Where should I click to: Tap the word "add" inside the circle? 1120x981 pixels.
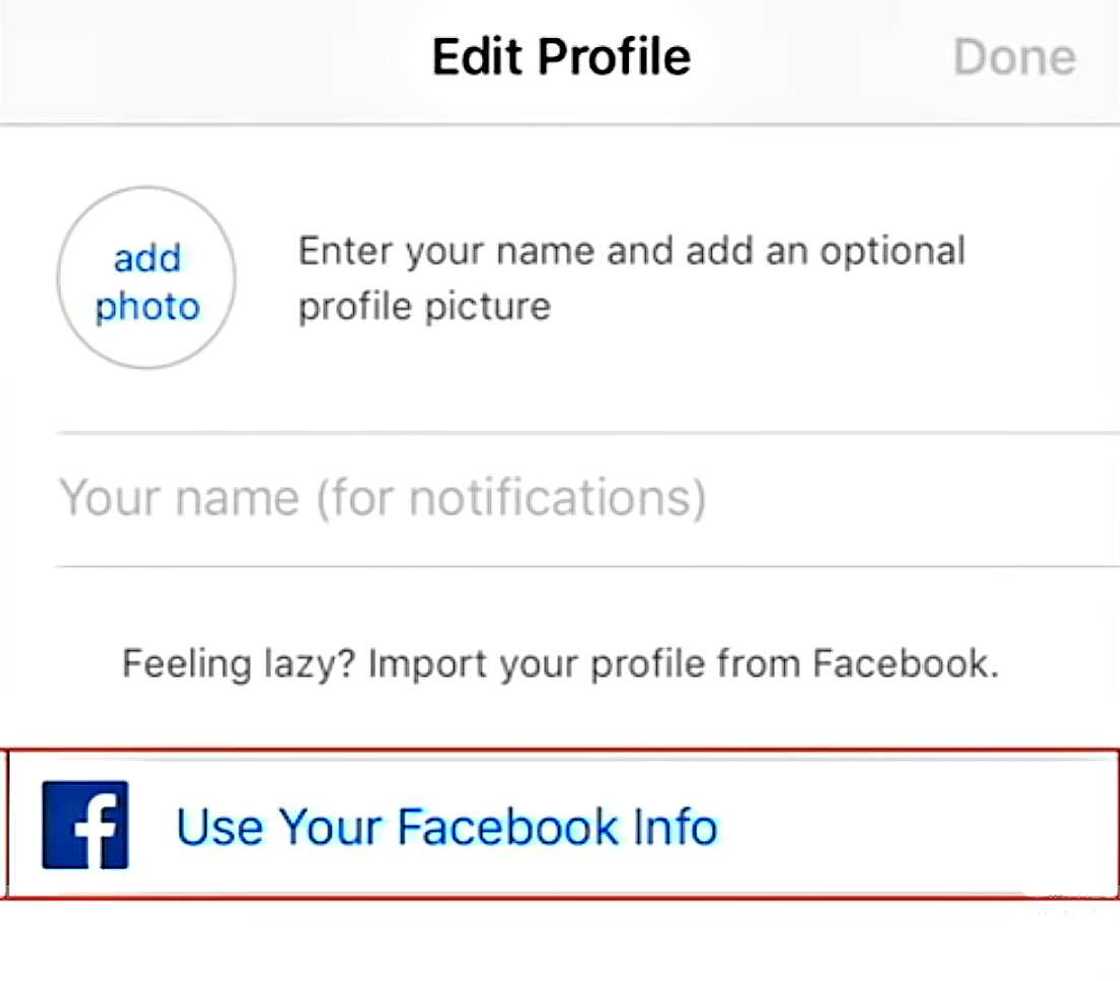coord(147,258)
